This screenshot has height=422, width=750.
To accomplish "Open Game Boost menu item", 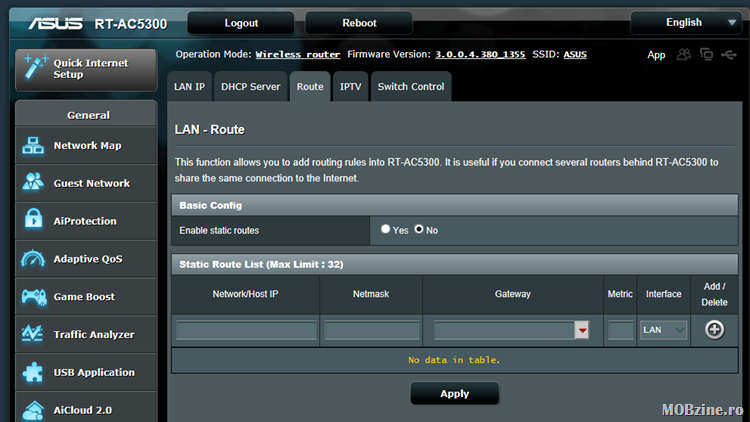I will [86, 297].
